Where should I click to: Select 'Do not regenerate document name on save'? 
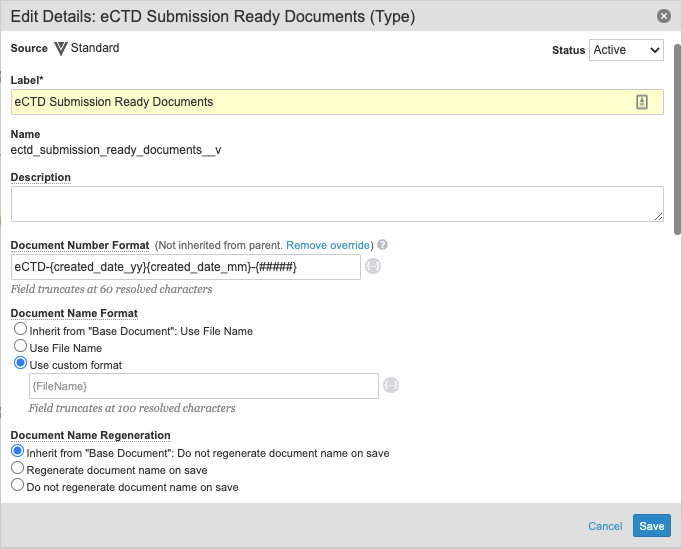(x=17, y=485)
